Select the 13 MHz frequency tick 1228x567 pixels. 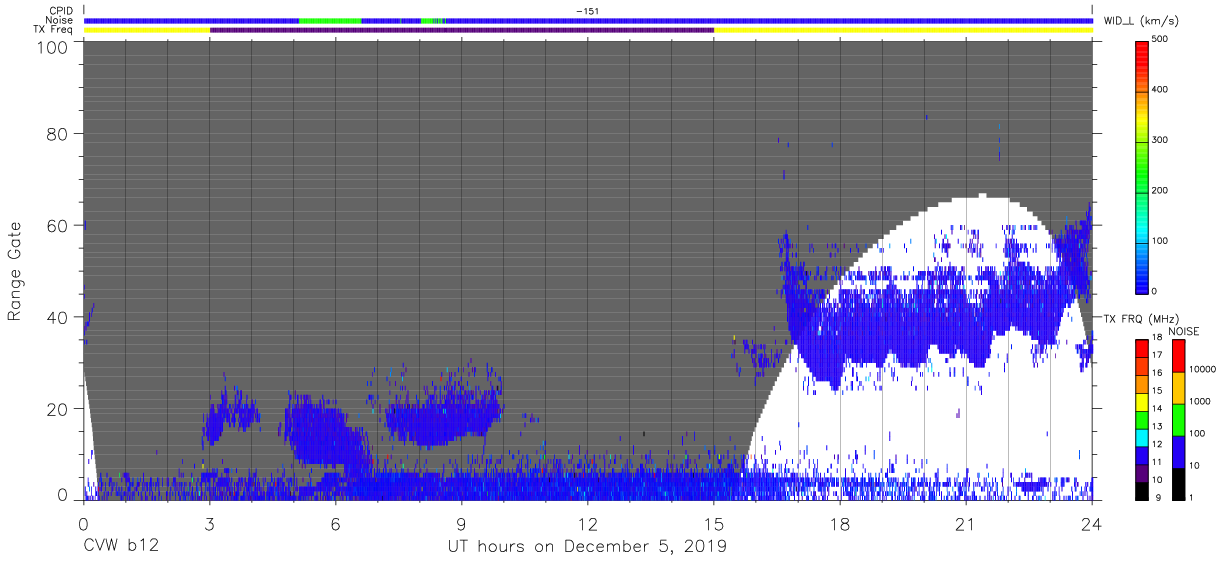pyautogui.click(x=1158, y=426)
